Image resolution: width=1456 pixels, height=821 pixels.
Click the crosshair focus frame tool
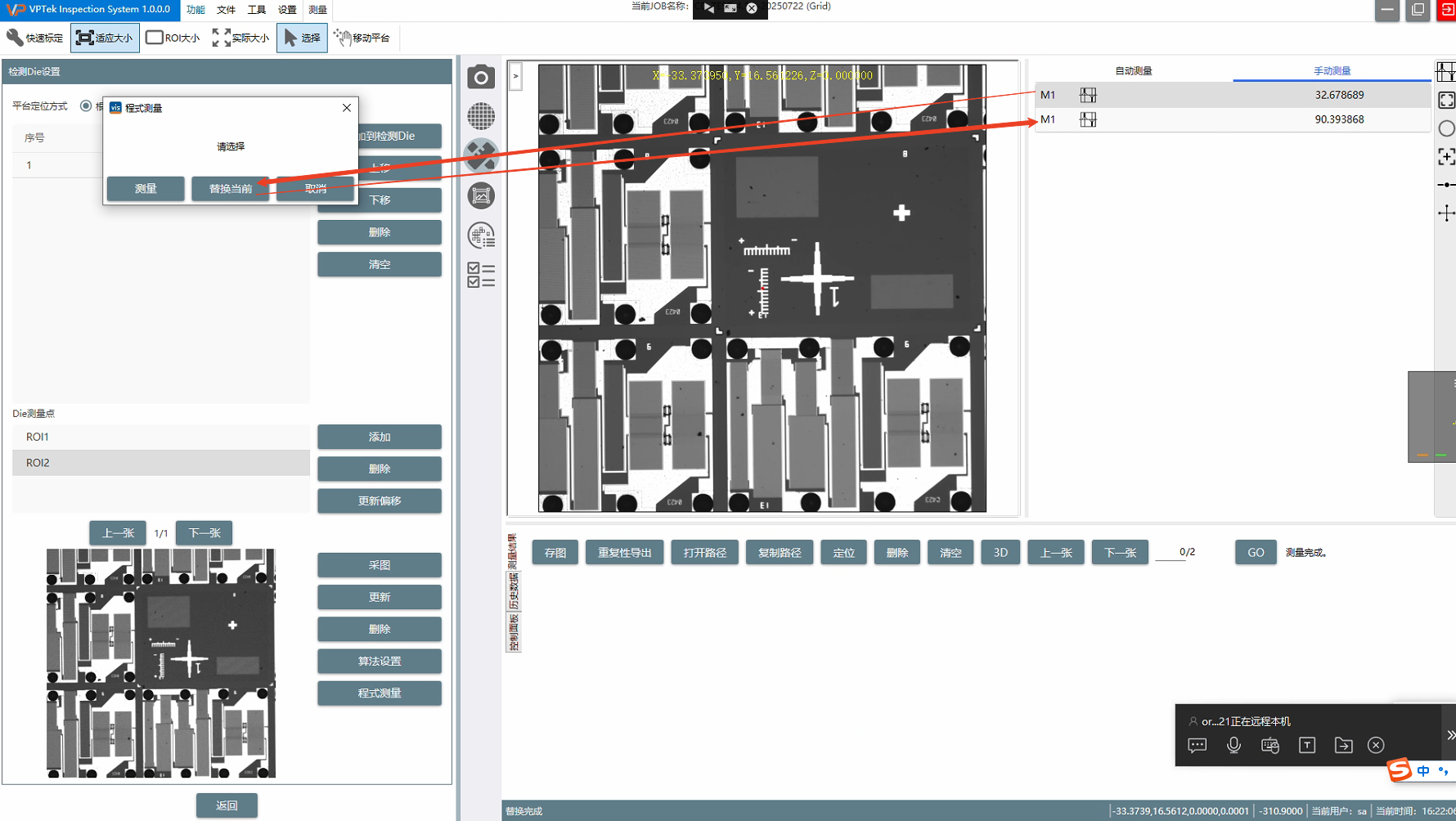coord(1446,157)
